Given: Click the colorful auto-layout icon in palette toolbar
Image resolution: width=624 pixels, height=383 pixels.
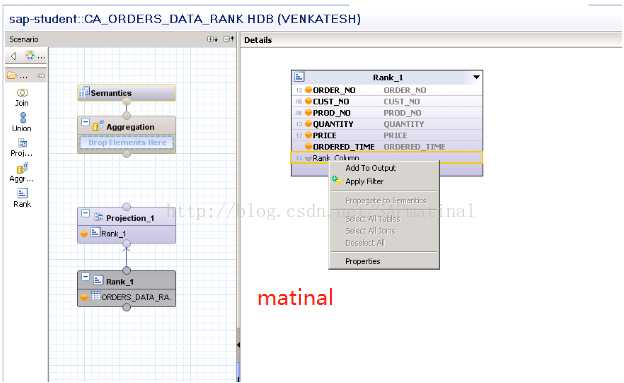Looking at the screenshot, I should [30, 57].
